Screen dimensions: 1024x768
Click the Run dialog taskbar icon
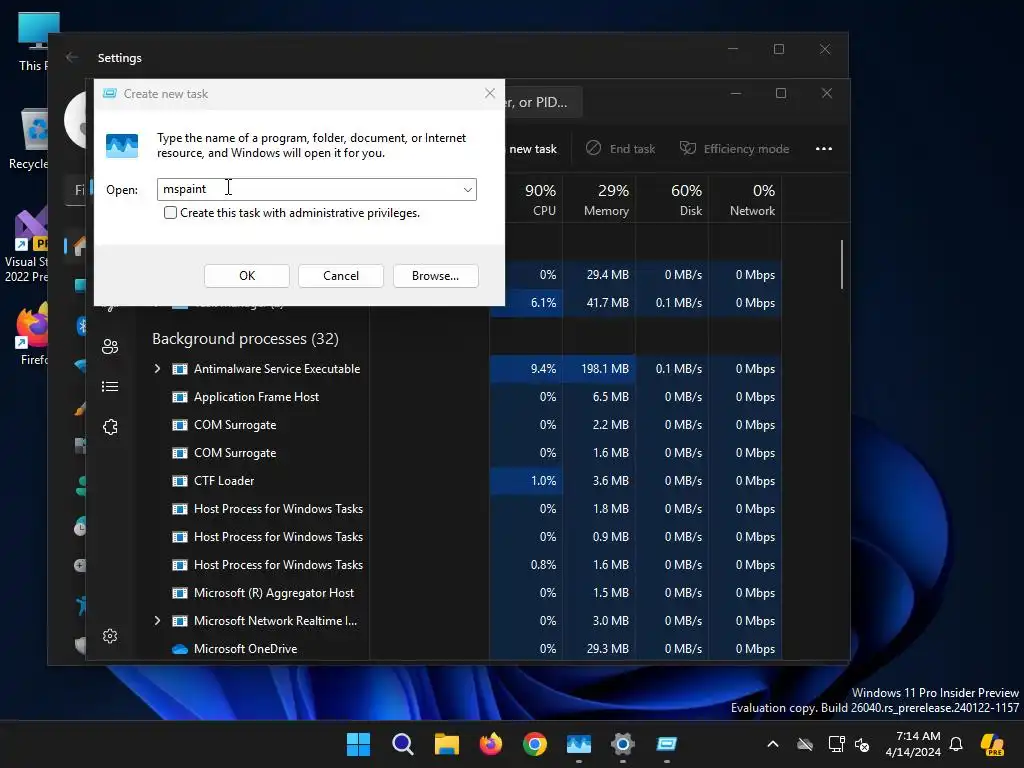point(667,744)
